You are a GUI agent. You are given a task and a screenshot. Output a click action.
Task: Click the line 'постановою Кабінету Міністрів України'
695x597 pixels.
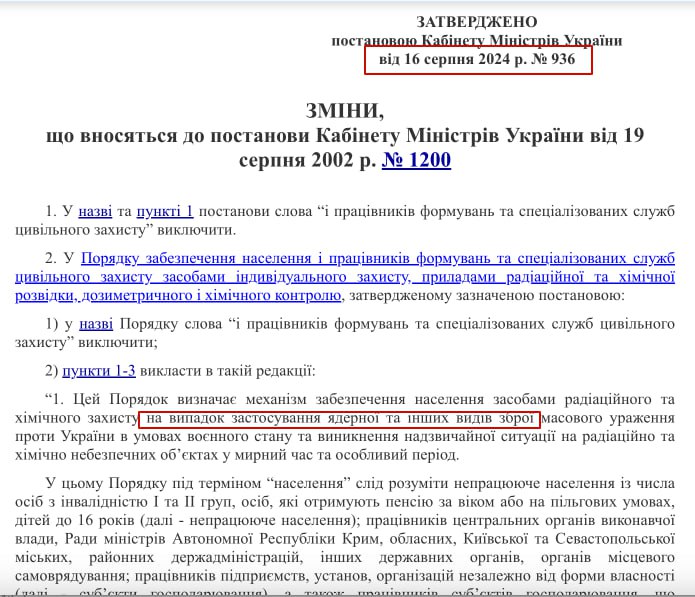point(476,41)
